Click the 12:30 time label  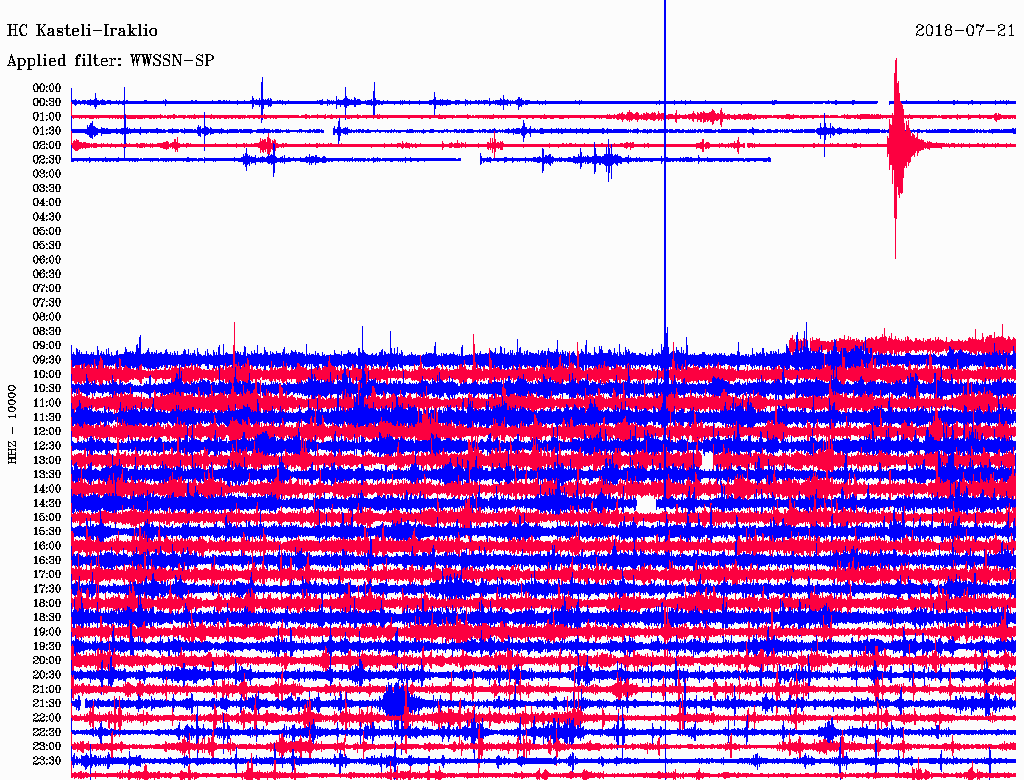(x=47, y=446)
